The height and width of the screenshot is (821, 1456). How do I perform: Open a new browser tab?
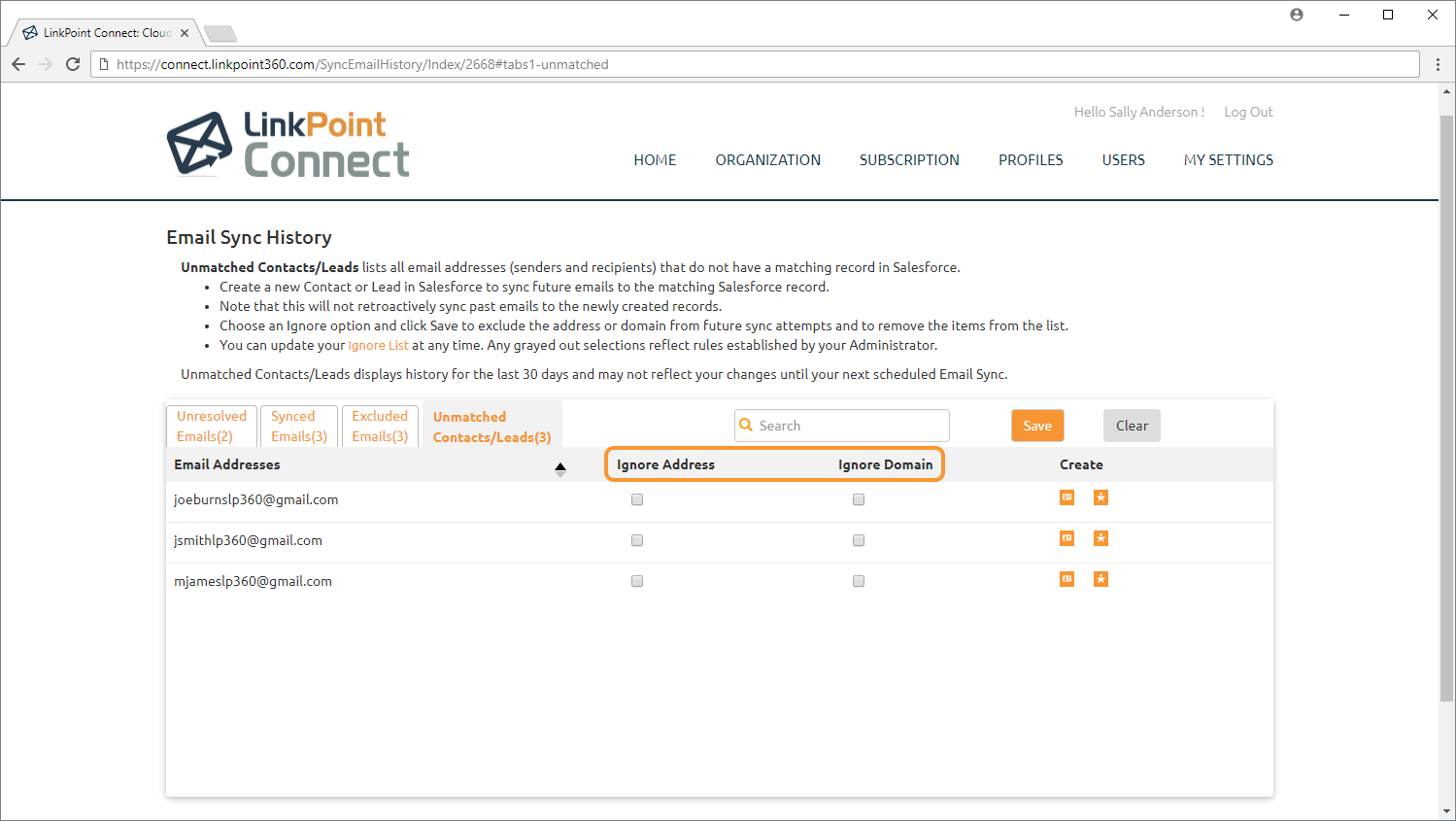tap(220, 34)
